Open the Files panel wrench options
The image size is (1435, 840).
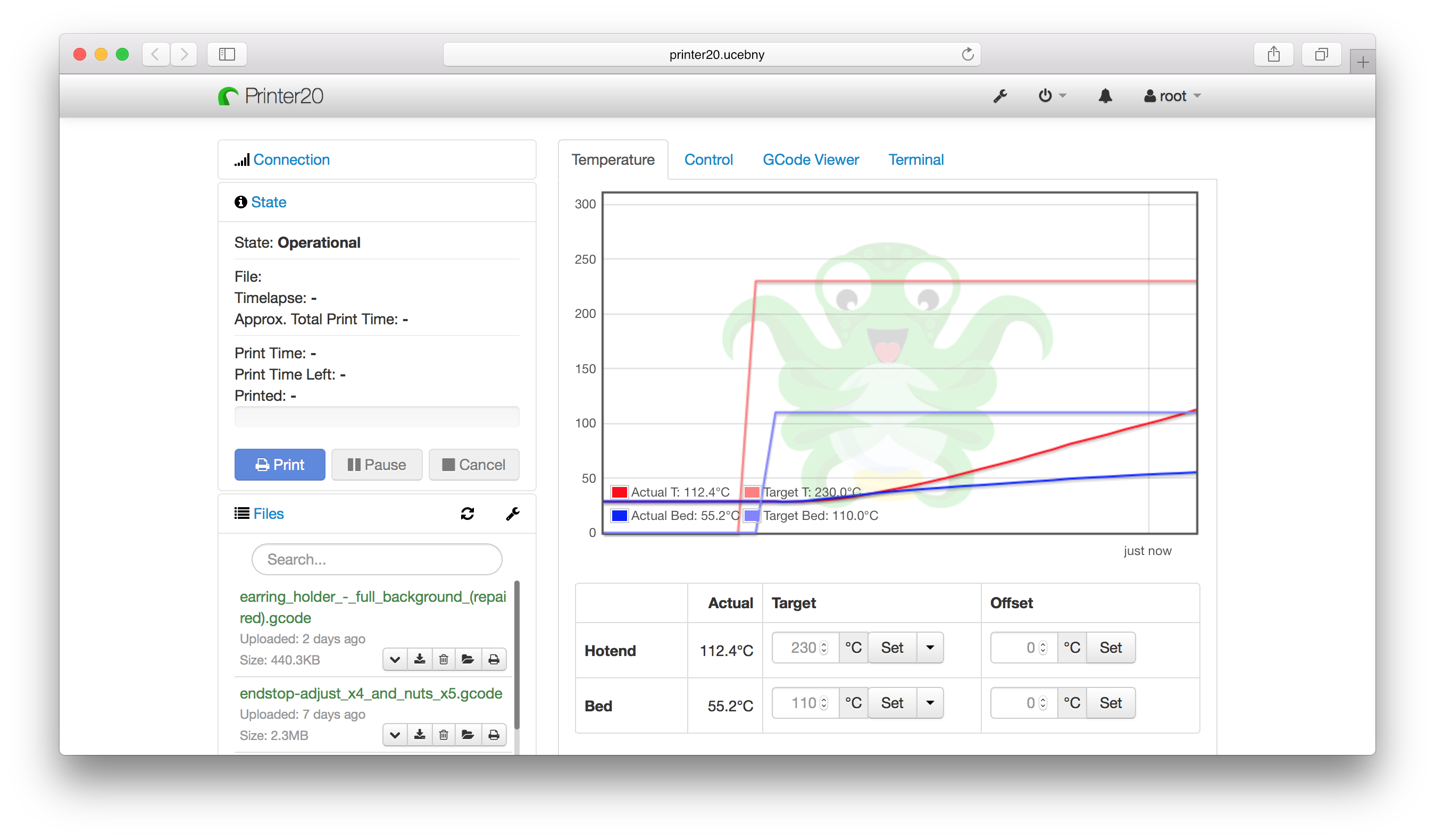pos(513,514)
